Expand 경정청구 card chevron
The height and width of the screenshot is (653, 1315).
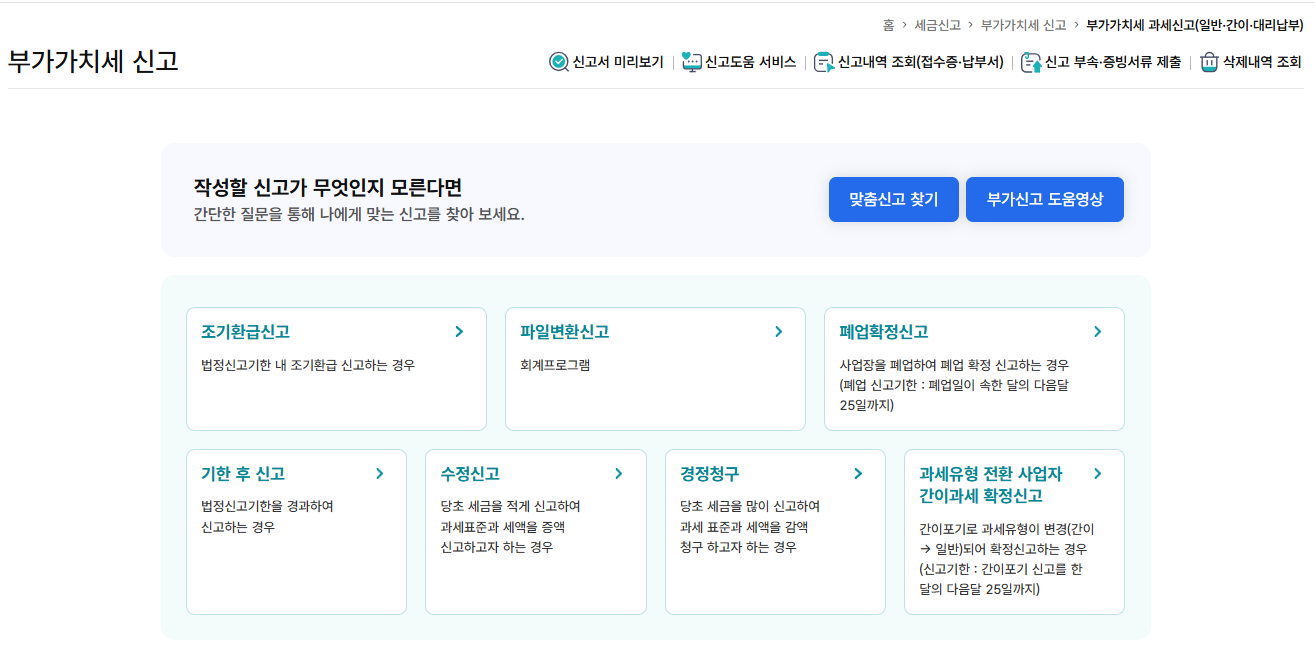[x=858, y=474]
